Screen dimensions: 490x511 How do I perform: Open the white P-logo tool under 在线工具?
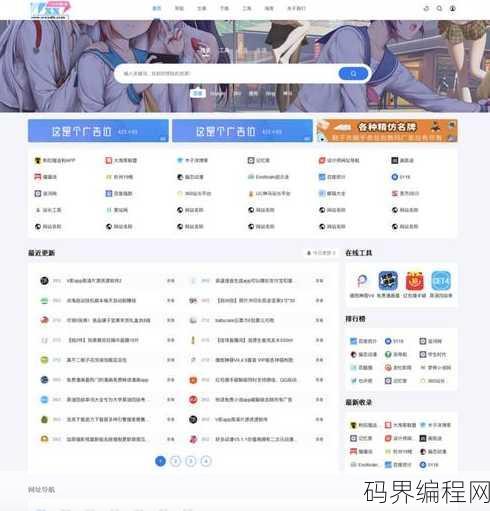[362, 281]
